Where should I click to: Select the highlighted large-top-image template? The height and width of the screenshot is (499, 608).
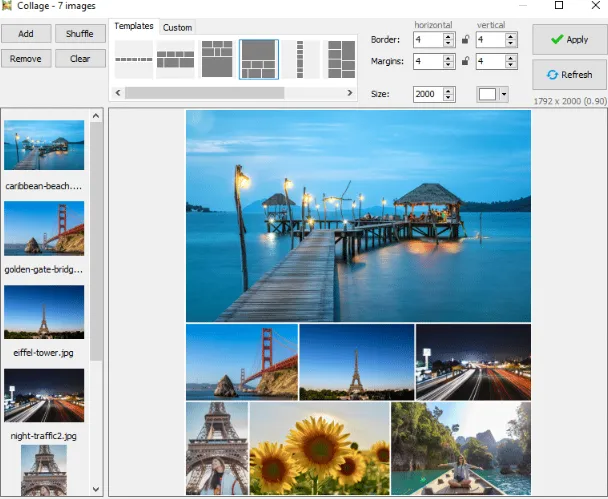[259, 59]
